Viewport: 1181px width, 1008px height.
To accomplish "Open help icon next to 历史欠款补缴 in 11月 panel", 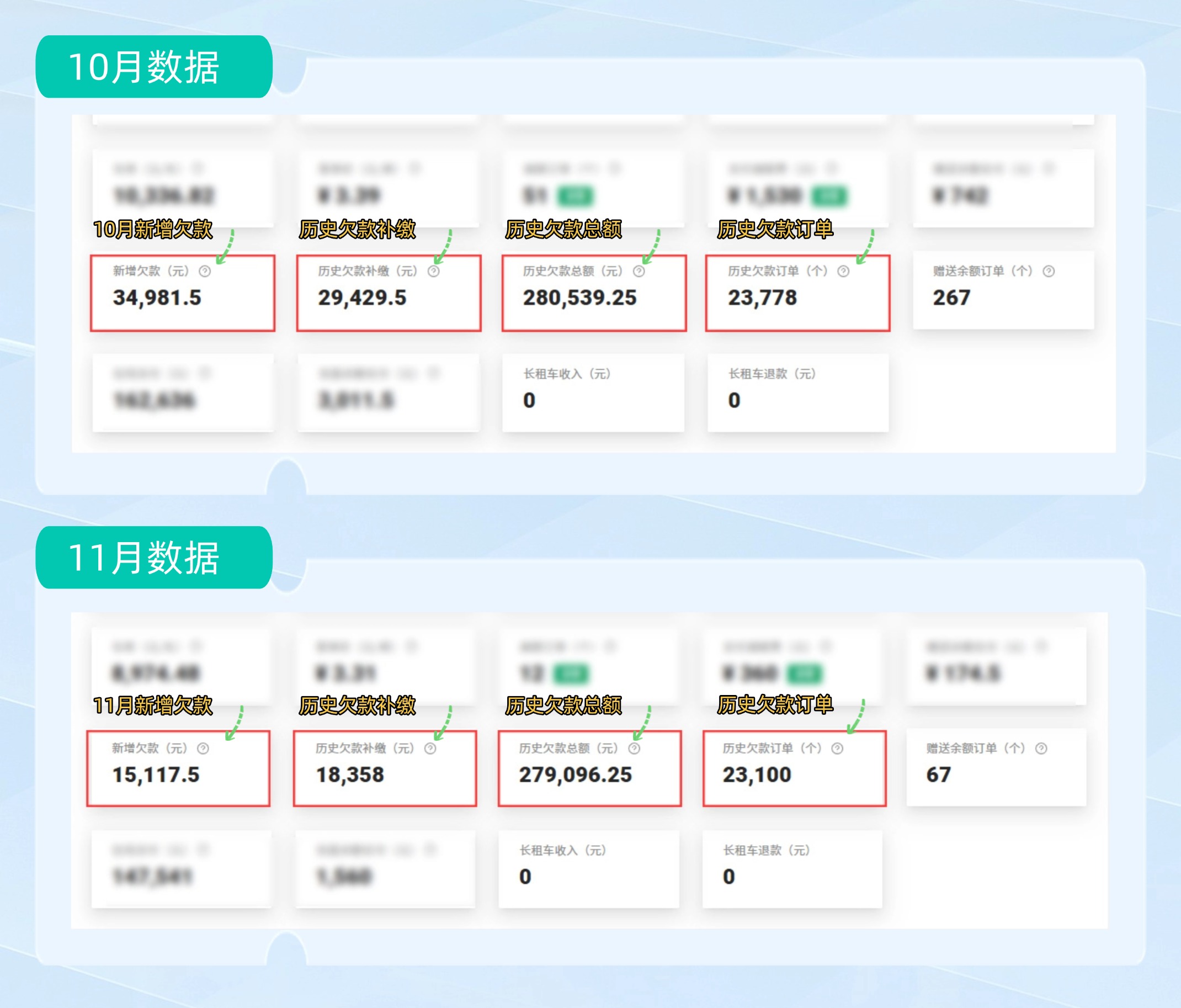I will pos(430,749).
